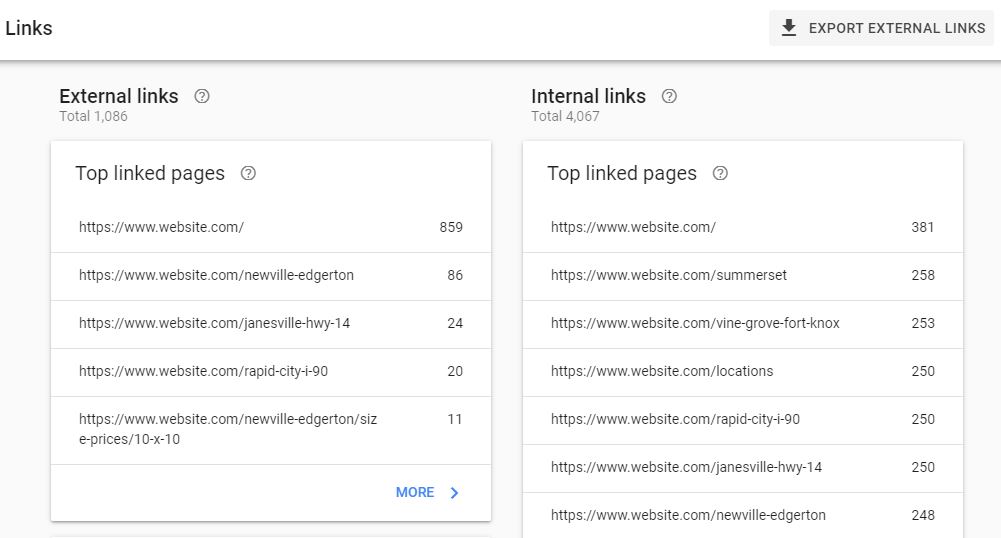Expand the MORE chevron arrow in external card

(455, 493)
